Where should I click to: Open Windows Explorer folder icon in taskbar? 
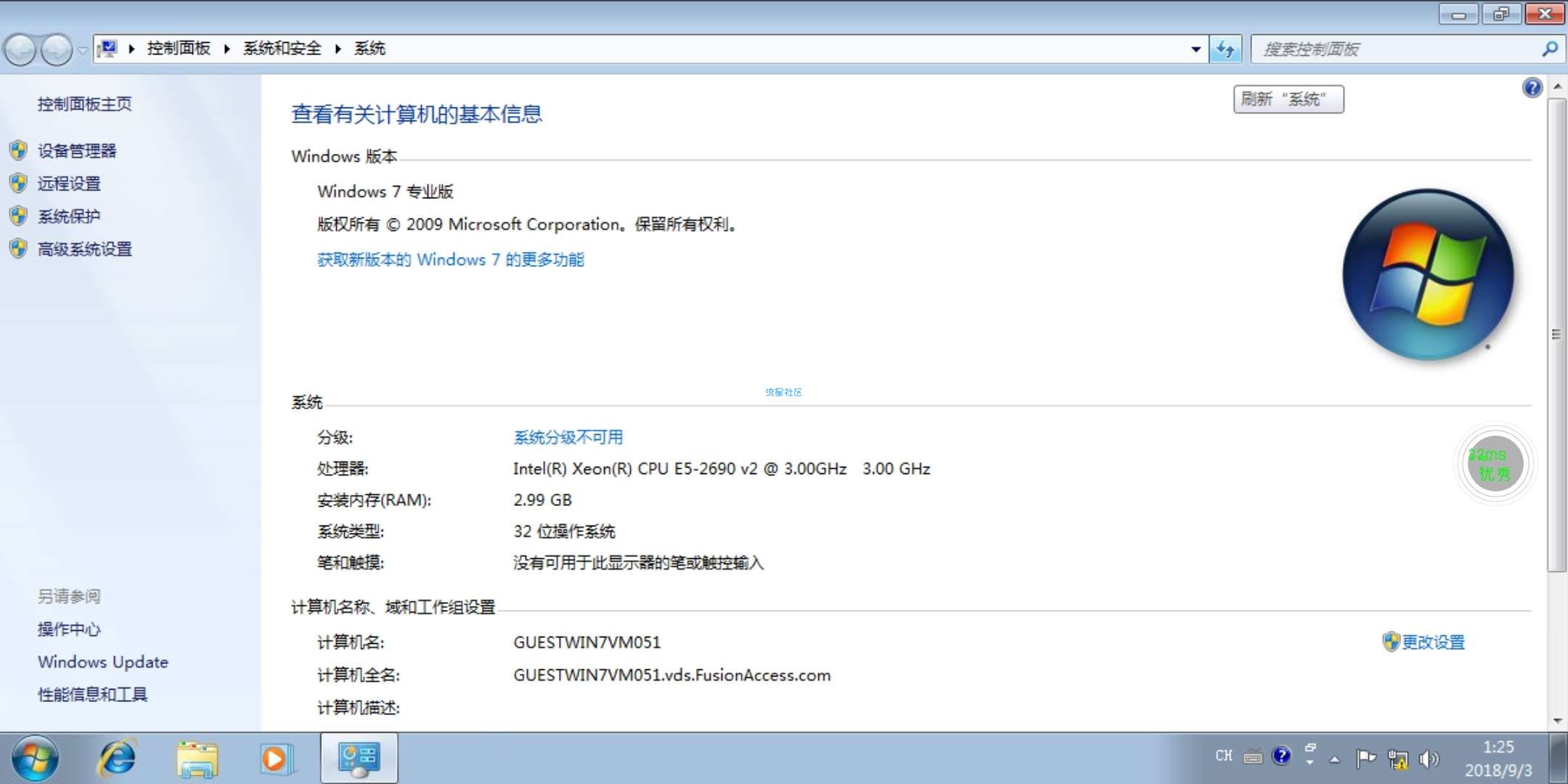[197, 759]
